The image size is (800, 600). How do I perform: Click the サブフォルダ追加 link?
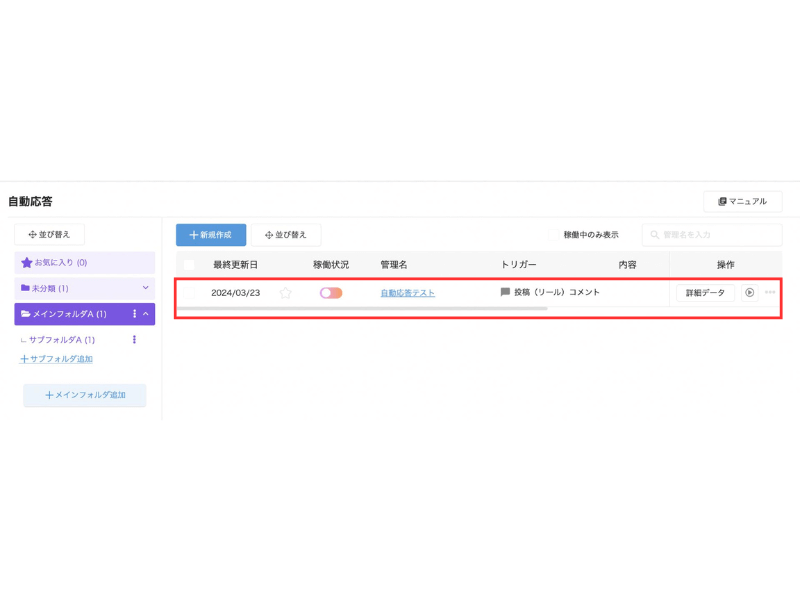56,359
